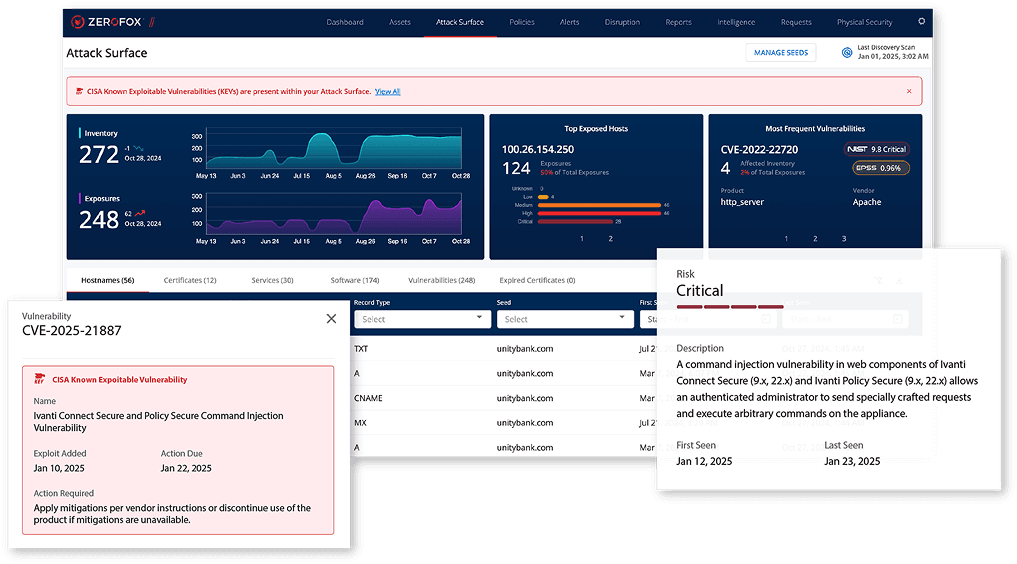Click the CVE-2022-22720 vulnerability title
This screenshot has width=1017, height=564.
[x=760, y=149]
